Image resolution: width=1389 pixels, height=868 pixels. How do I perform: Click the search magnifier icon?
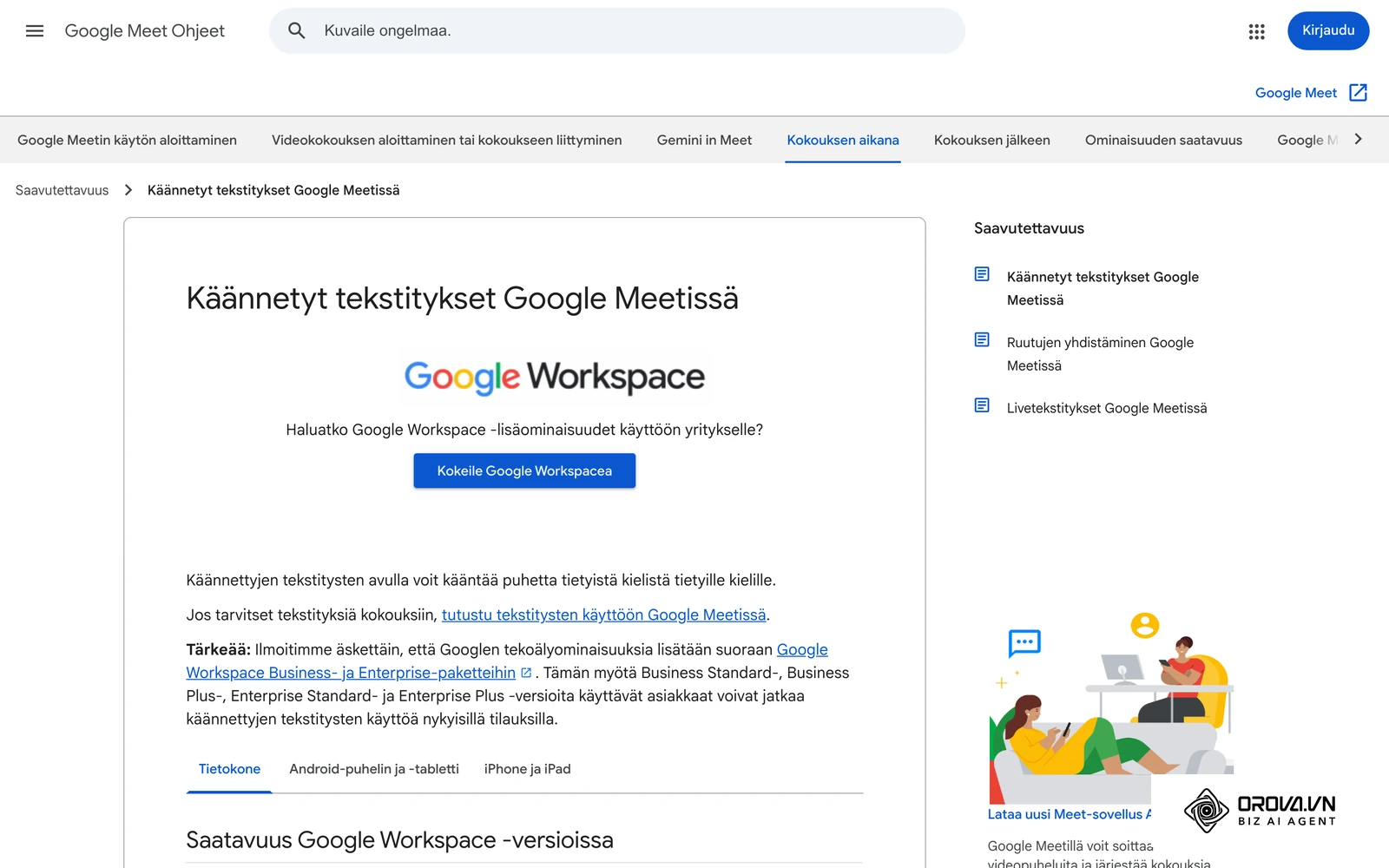pos(297,31)
